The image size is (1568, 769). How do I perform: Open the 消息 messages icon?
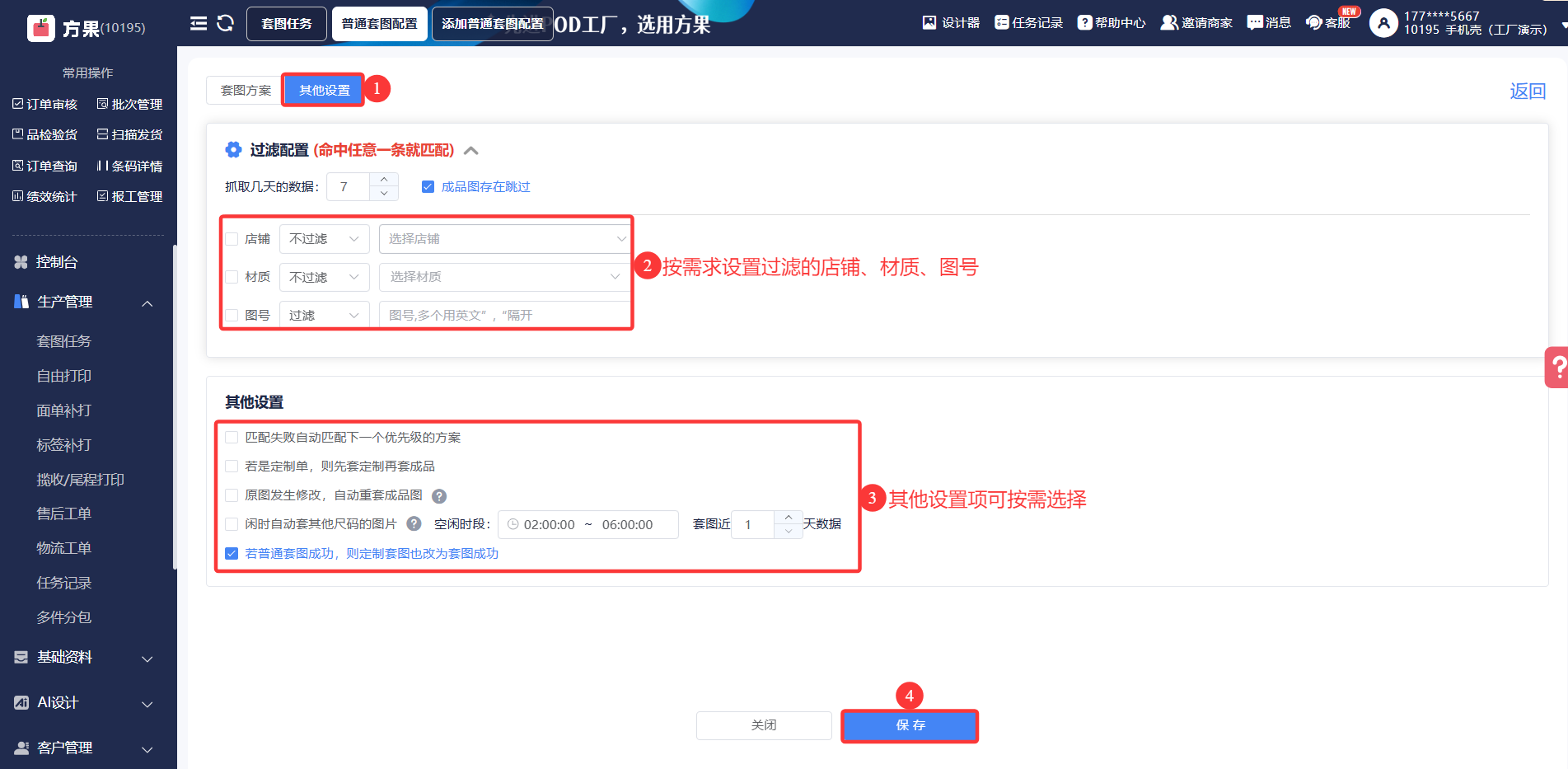(x=1269, y=22)
